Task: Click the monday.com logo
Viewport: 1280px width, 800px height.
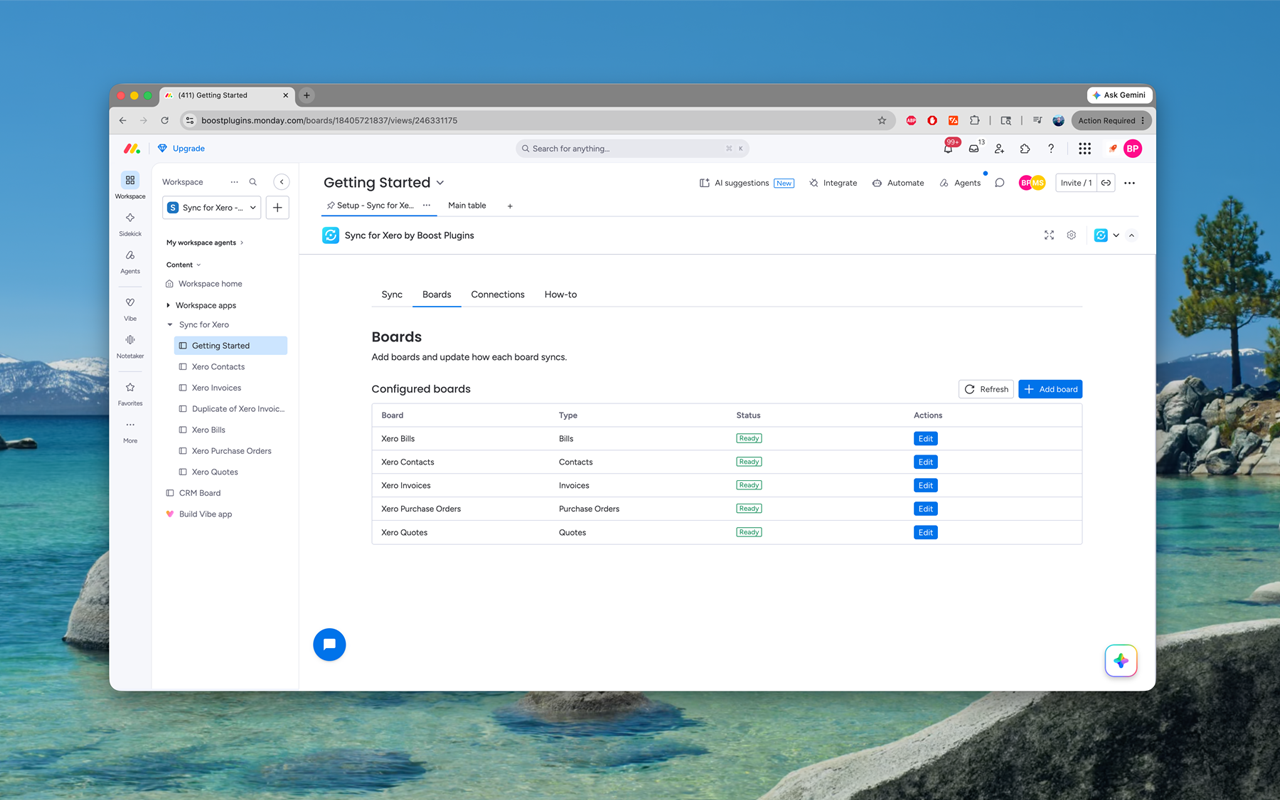Action: click(x=132, y=148)
